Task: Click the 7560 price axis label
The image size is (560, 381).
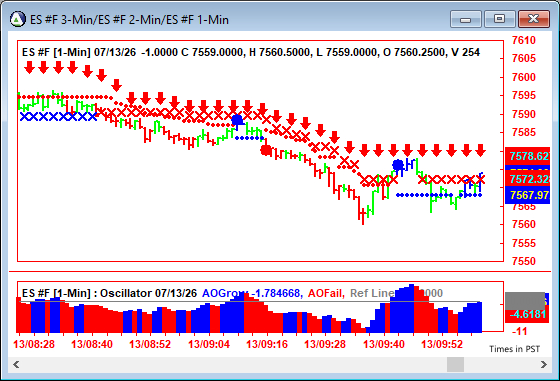Action: (x=524, y=224)
